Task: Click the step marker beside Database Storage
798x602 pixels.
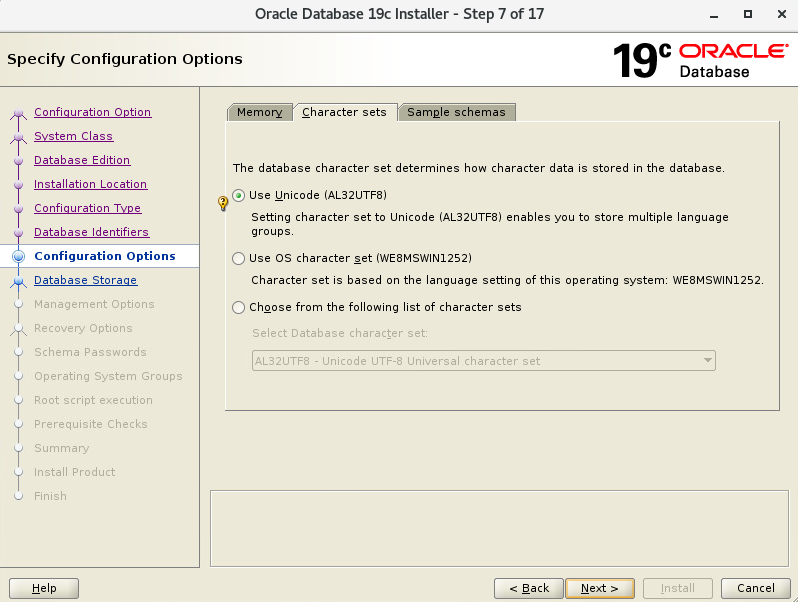Action: point(18,280)
